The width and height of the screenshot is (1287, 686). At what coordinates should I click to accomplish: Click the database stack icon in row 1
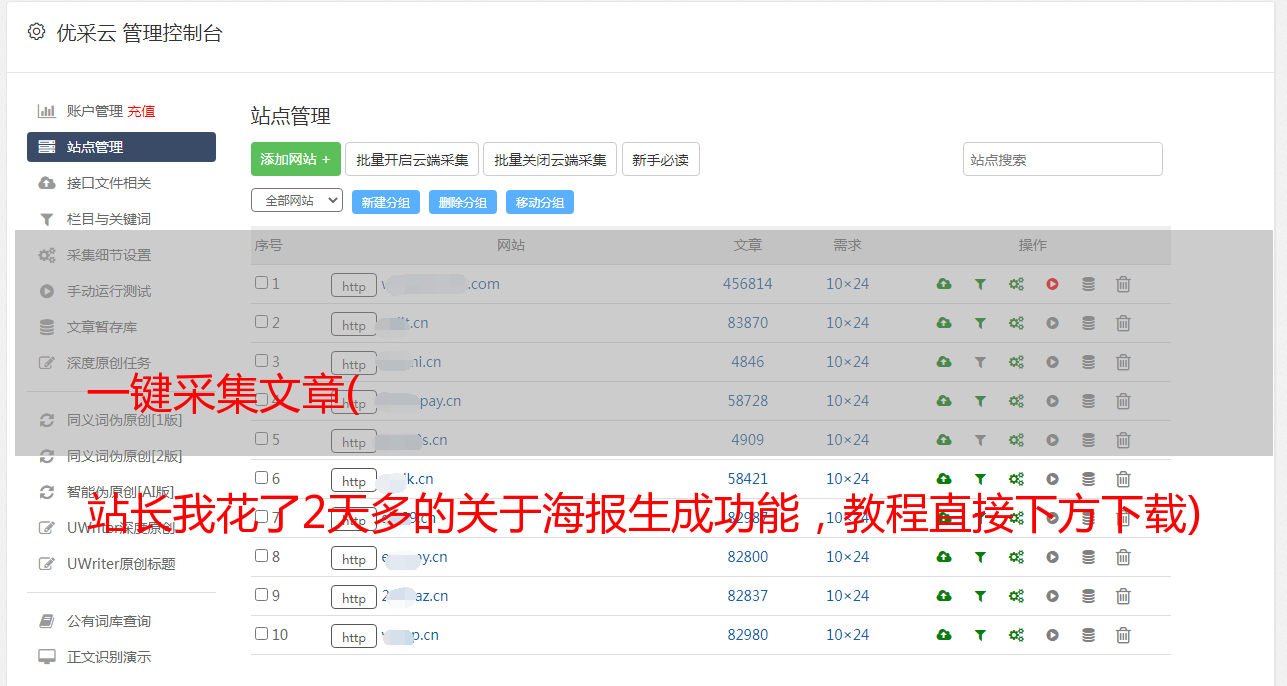tap(1088, 284)
